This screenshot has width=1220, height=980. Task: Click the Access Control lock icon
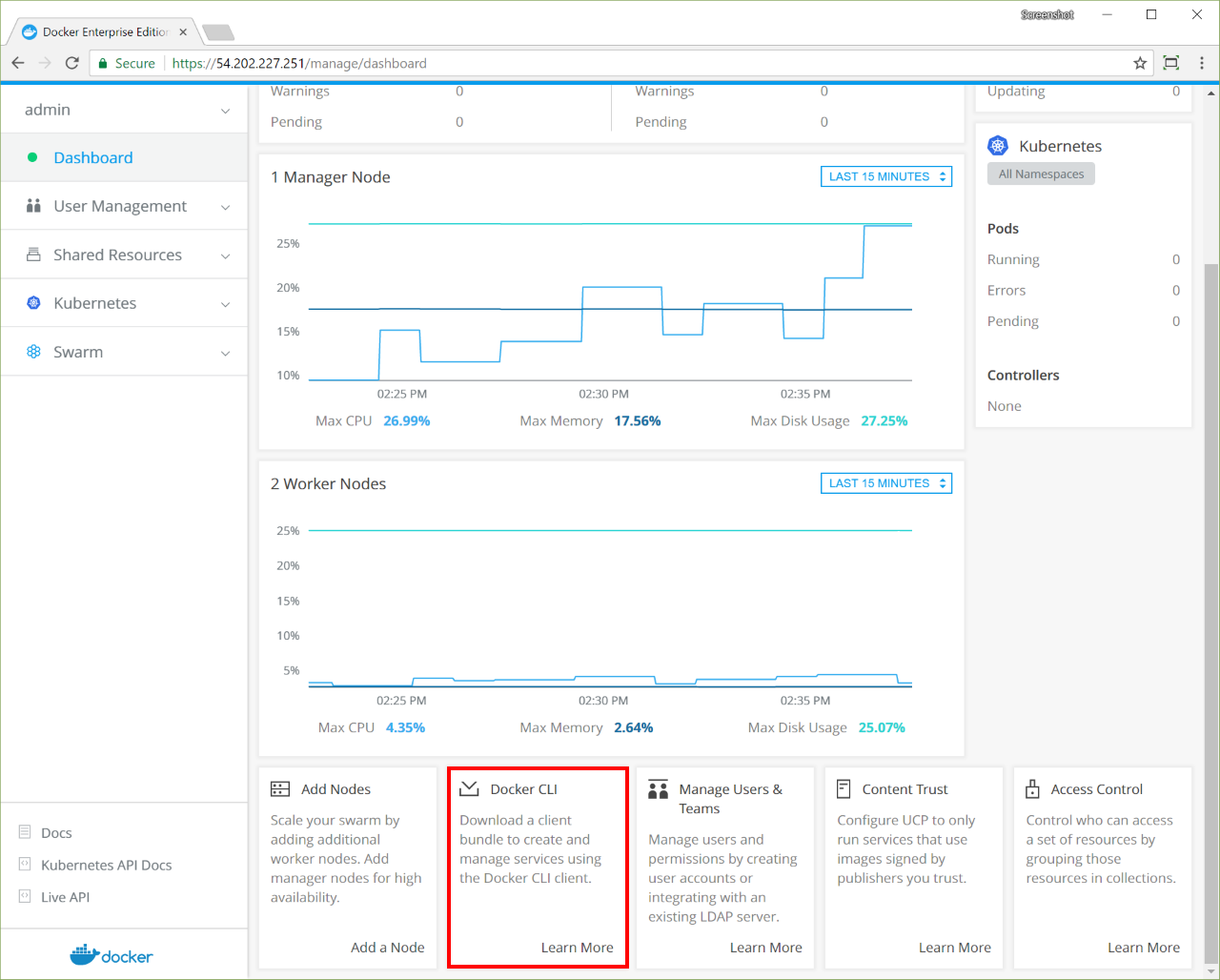click(x=1032, y=788)
